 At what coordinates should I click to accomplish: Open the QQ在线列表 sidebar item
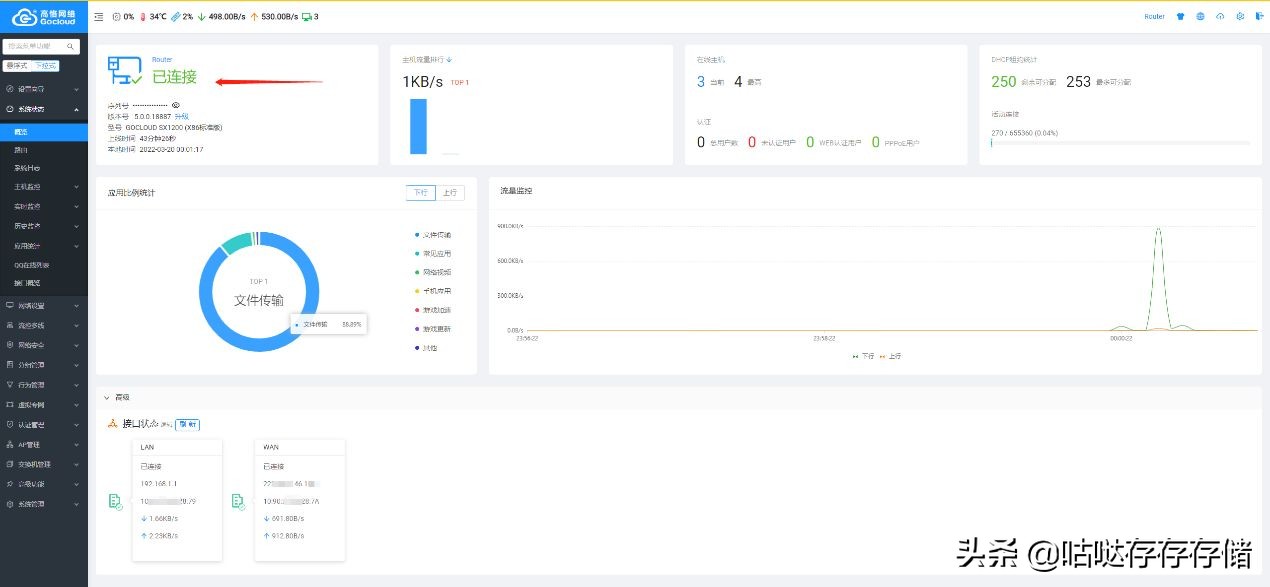[x=44, y=265]
